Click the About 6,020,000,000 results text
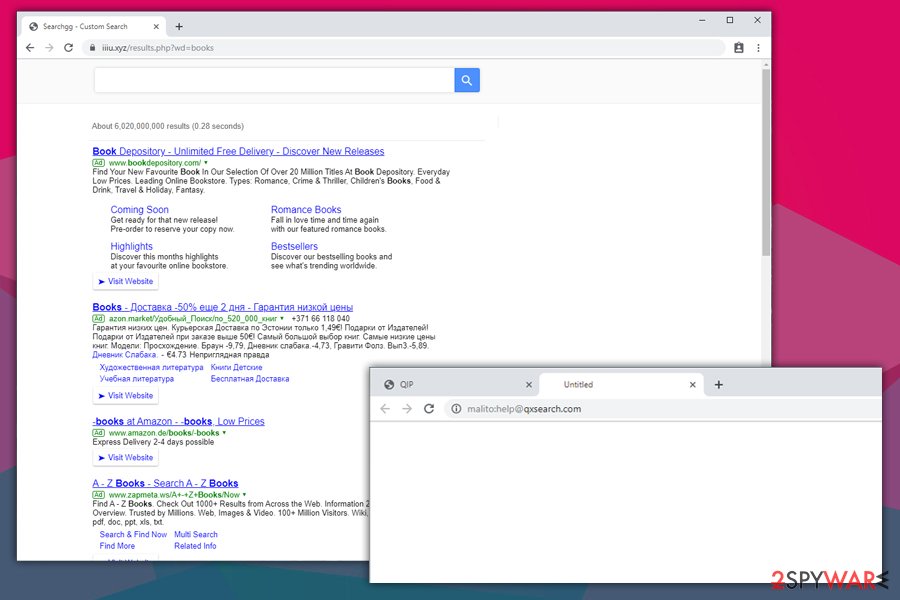 click(x=168, y=126)
